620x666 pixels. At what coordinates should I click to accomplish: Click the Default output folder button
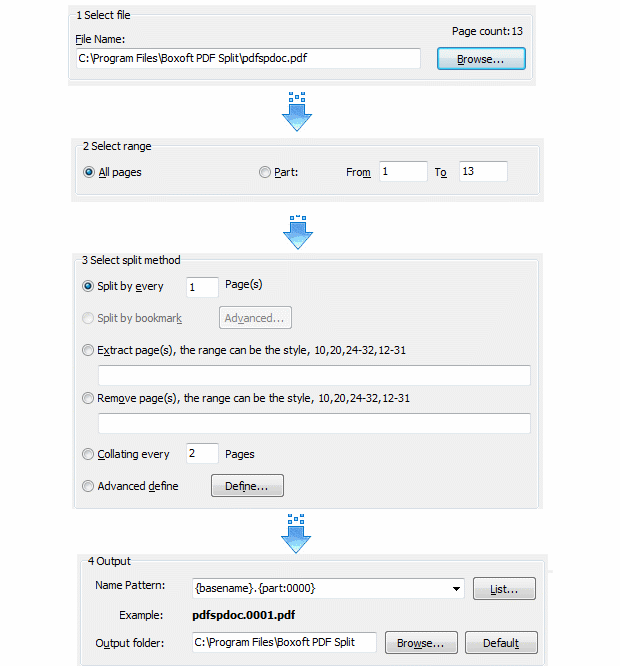click(501, 643)
